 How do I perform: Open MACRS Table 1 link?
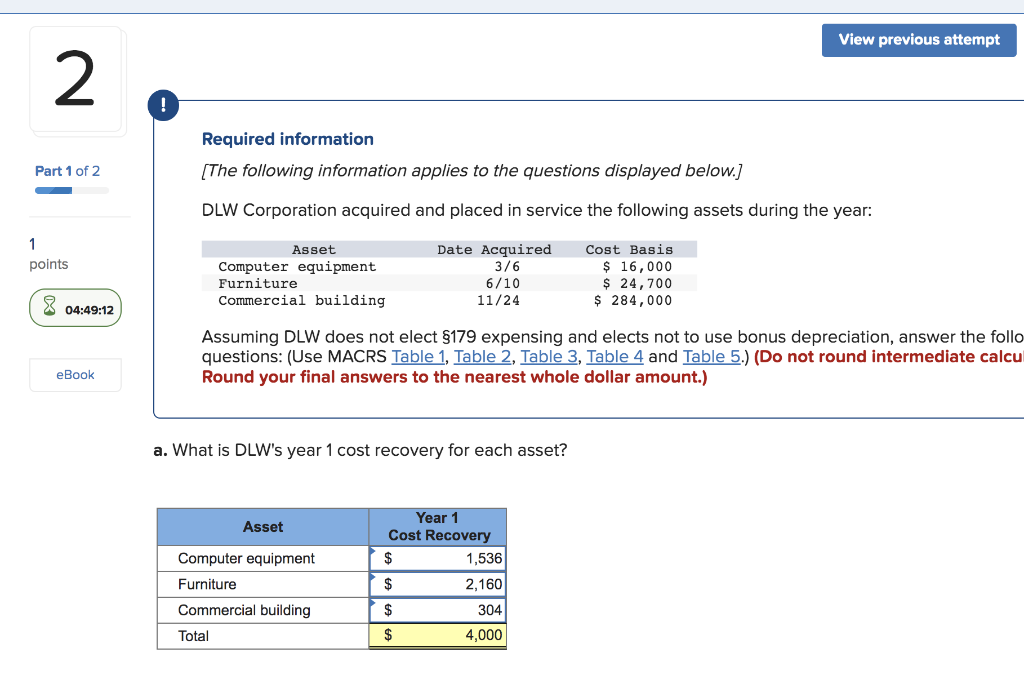click(x=418, y=356)
